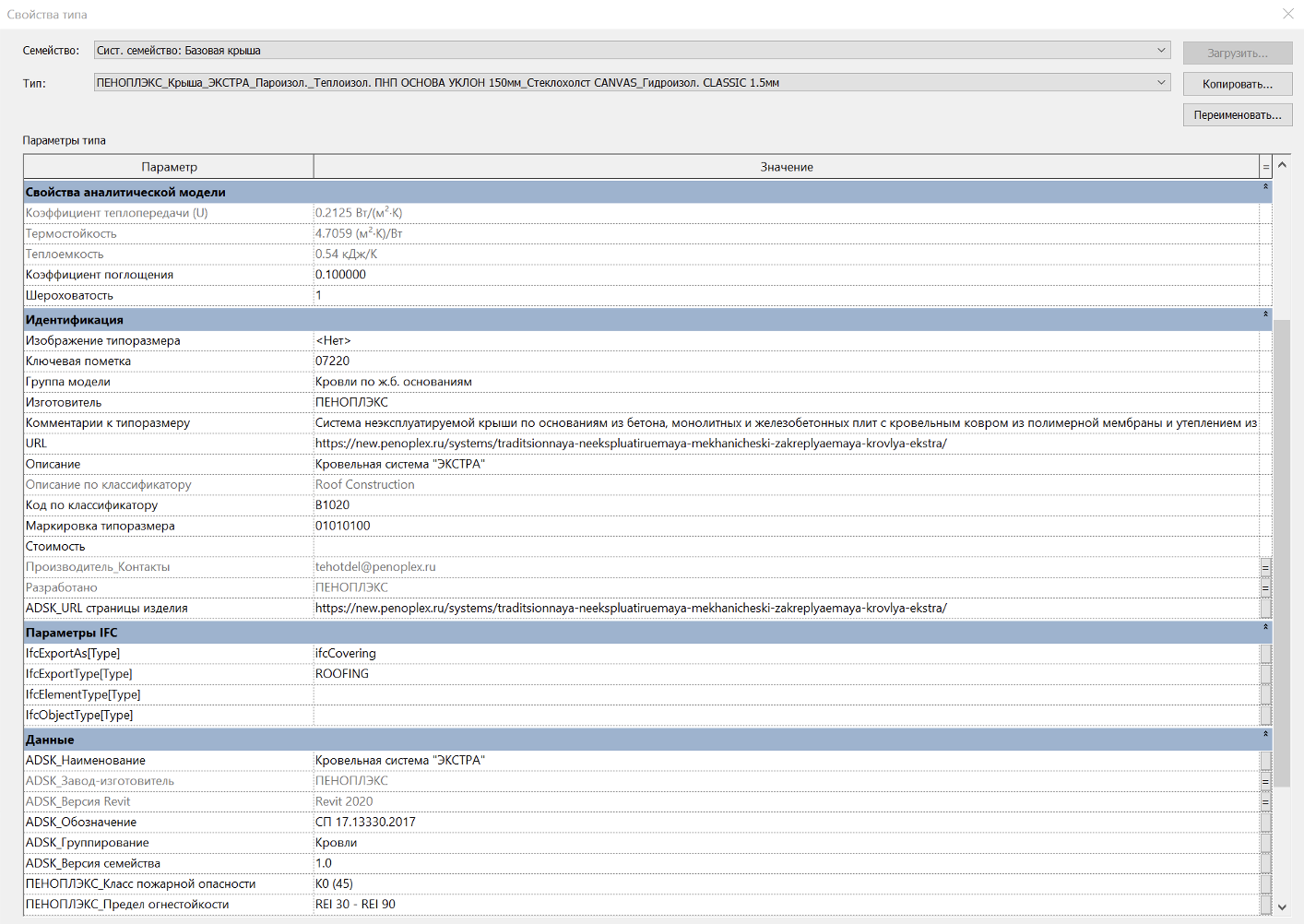The height and width of the screenshot is (924, 1304).
Task: Click the scrollbar down arrow
Action: point(1282,906)
